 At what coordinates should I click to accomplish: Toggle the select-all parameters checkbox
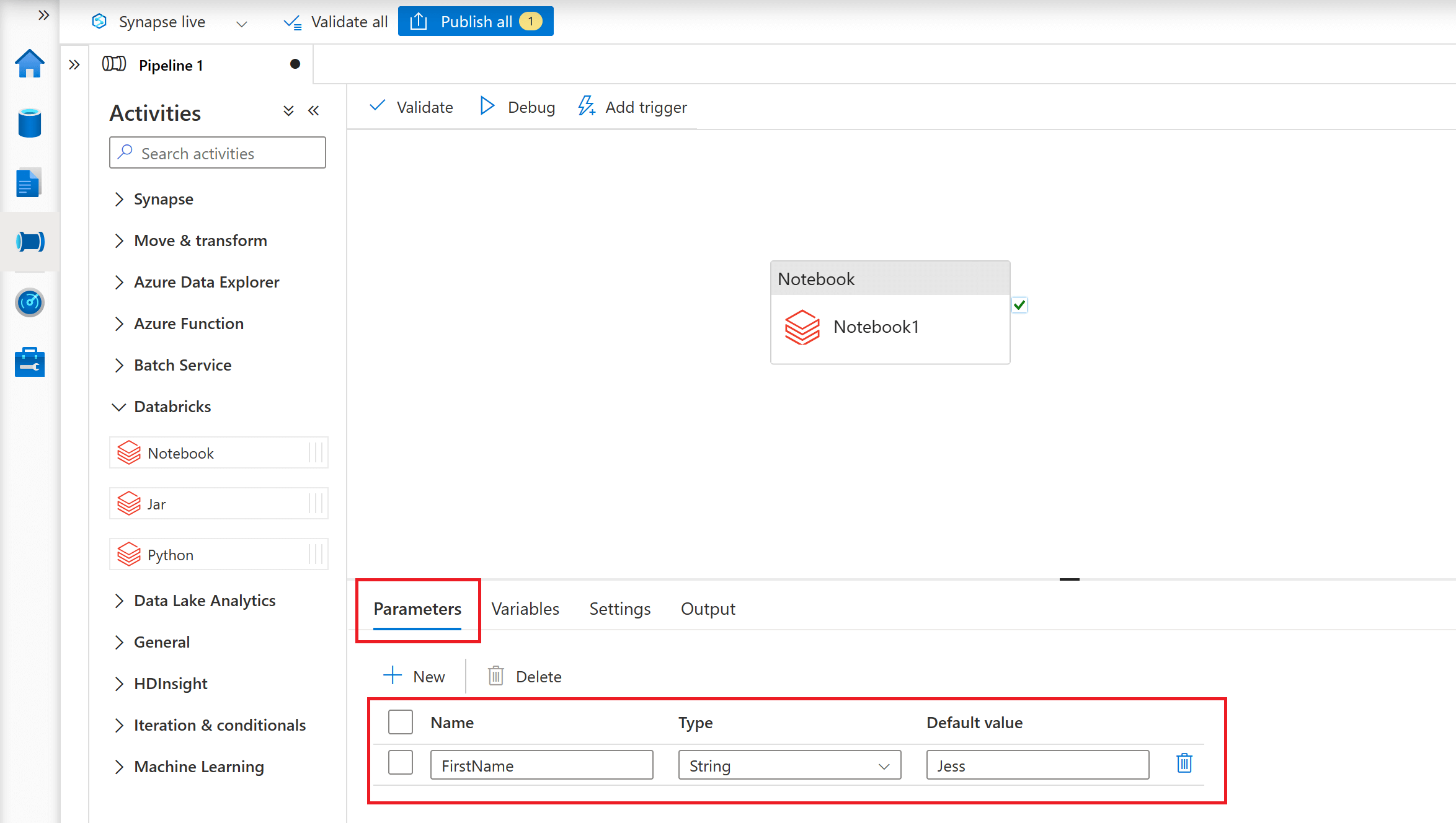coord(401,722)
